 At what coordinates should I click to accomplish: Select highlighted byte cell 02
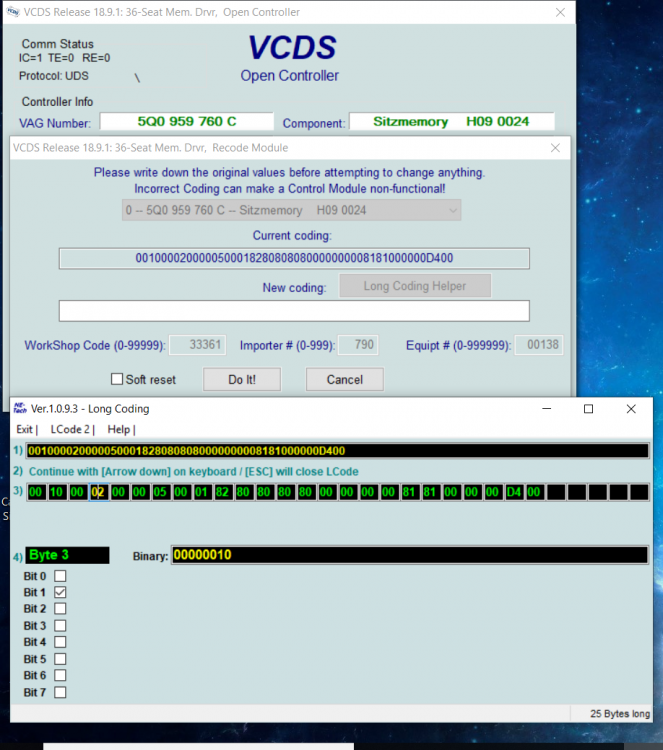click(x=98, y=492)
